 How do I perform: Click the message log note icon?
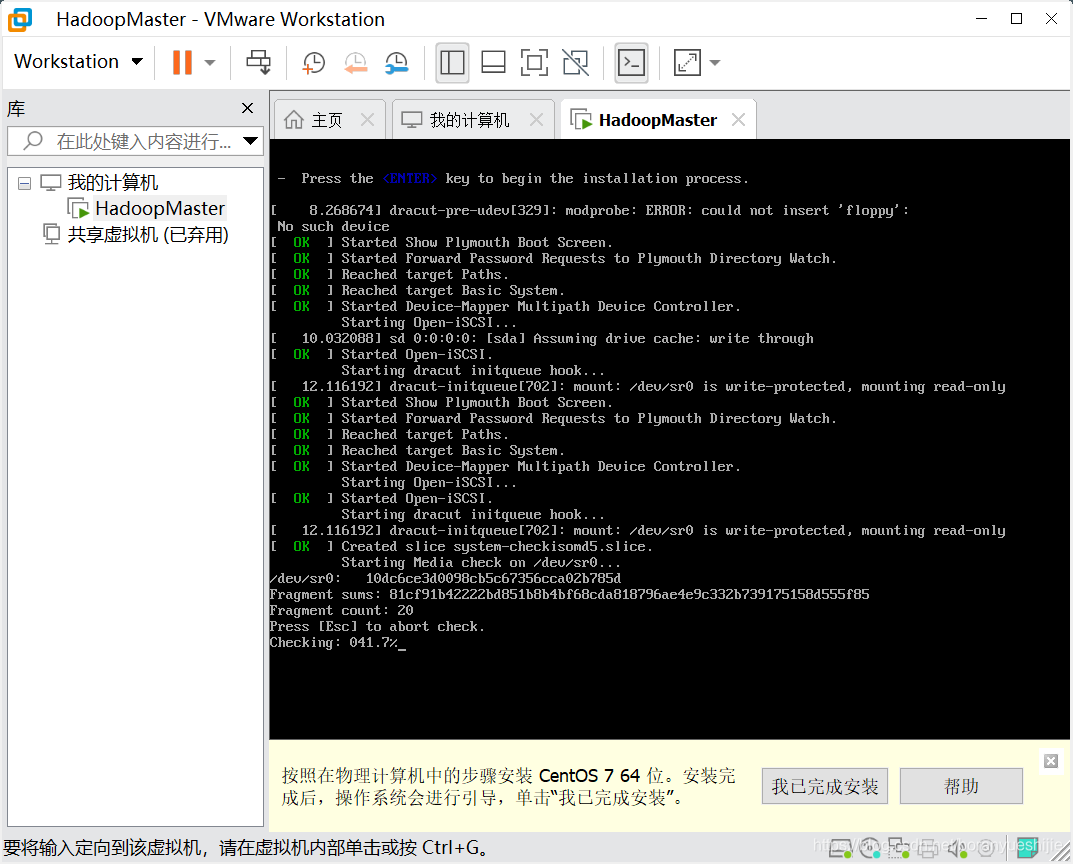coord(1027,848)
